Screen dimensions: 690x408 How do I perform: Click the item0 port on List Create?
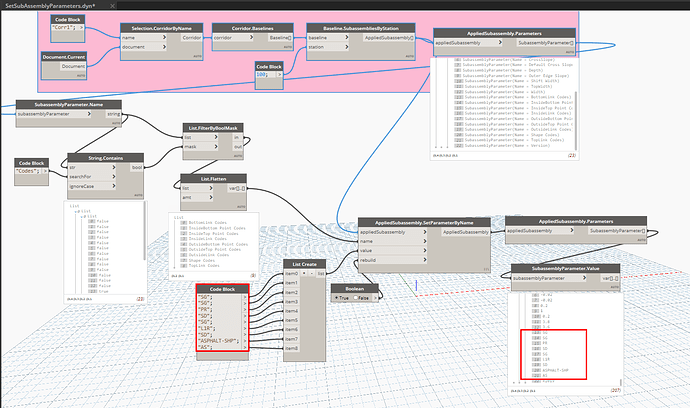tap(292, 273)
